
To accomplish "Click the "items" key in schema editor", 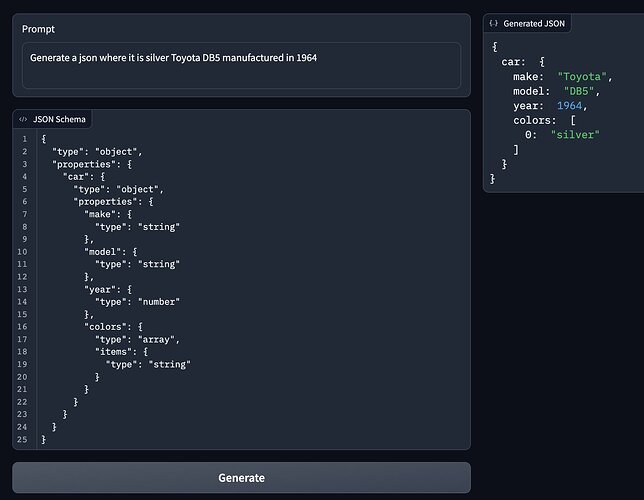I will 110,352.
